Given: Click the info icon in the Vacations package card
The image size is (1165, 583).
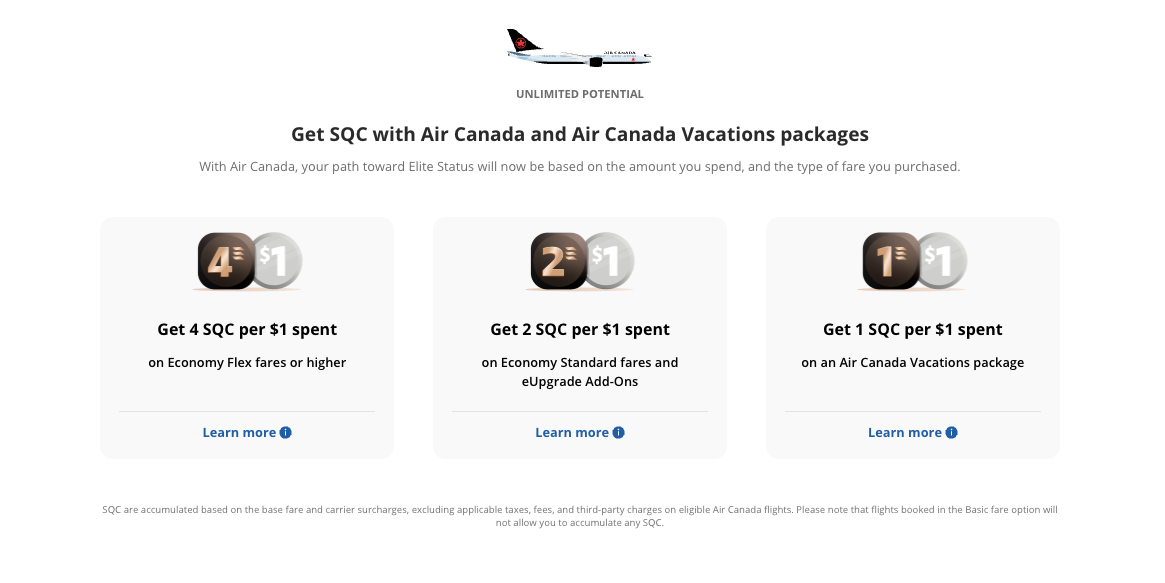Looking at the screenshot, I should click(x=951, y=432).
